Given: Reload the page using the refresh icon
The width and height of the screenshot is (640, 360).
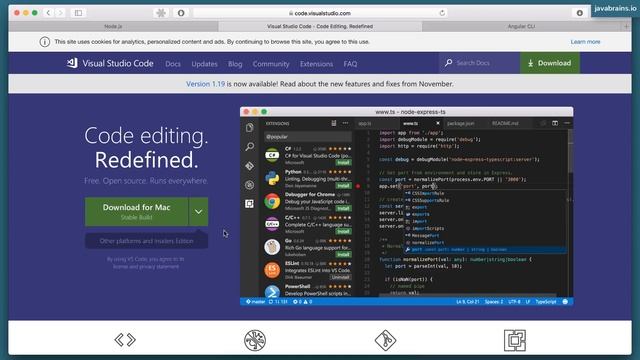Looking at the screenshot, I should click(442, 13).
